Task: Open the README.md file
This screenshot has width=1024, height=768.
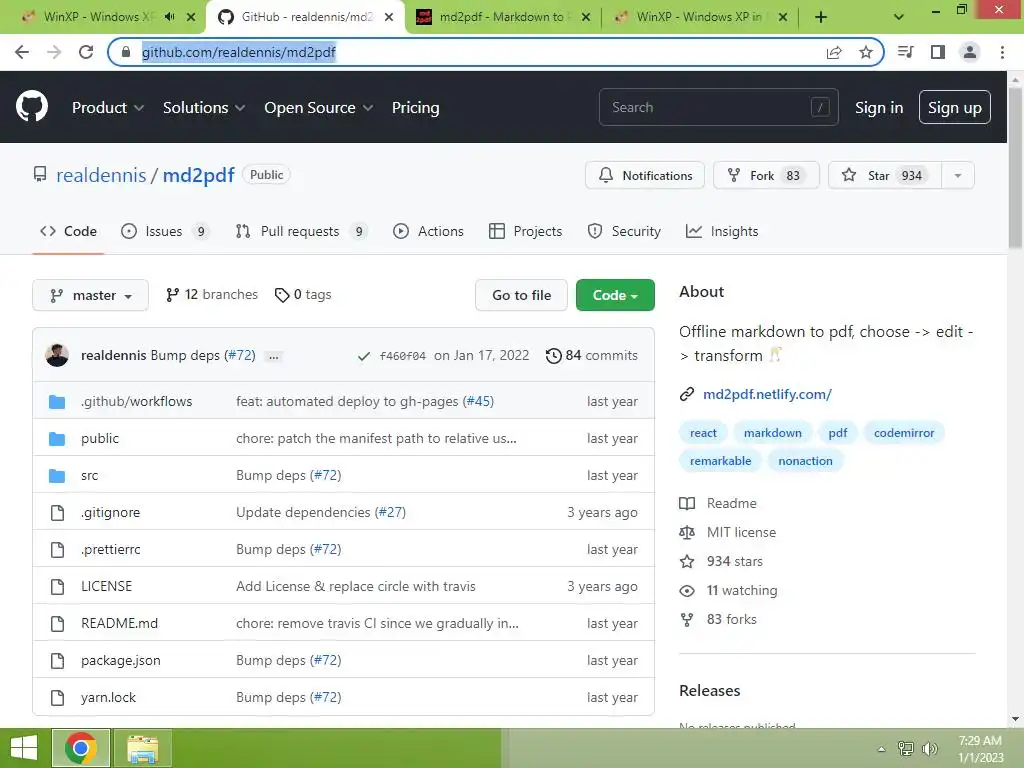Action: click(x=120, y=624)
